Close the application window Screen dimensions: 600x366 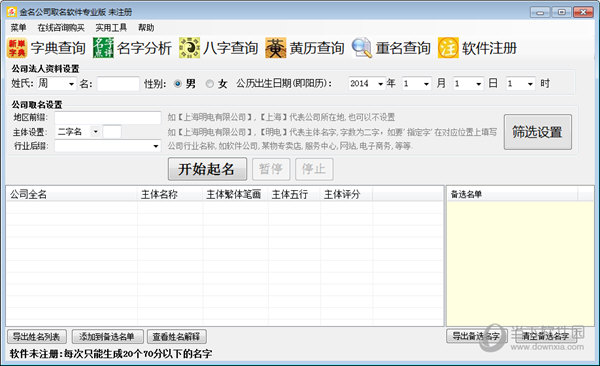click(x=583, y=12)
